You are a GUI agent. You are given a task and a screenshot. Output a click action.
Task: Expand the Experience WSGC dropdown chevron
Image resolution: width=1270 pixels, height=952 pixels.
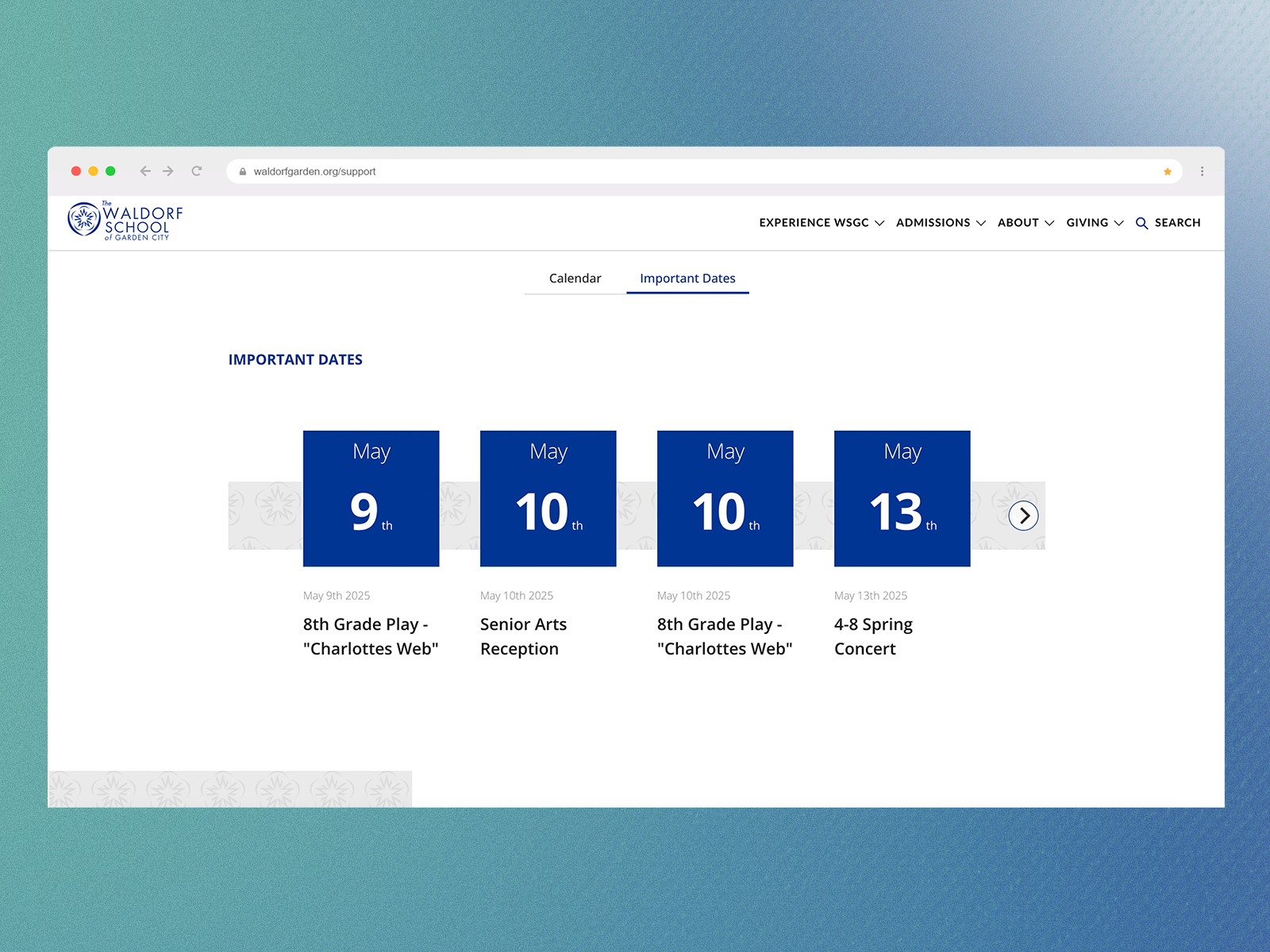[879, 224]
